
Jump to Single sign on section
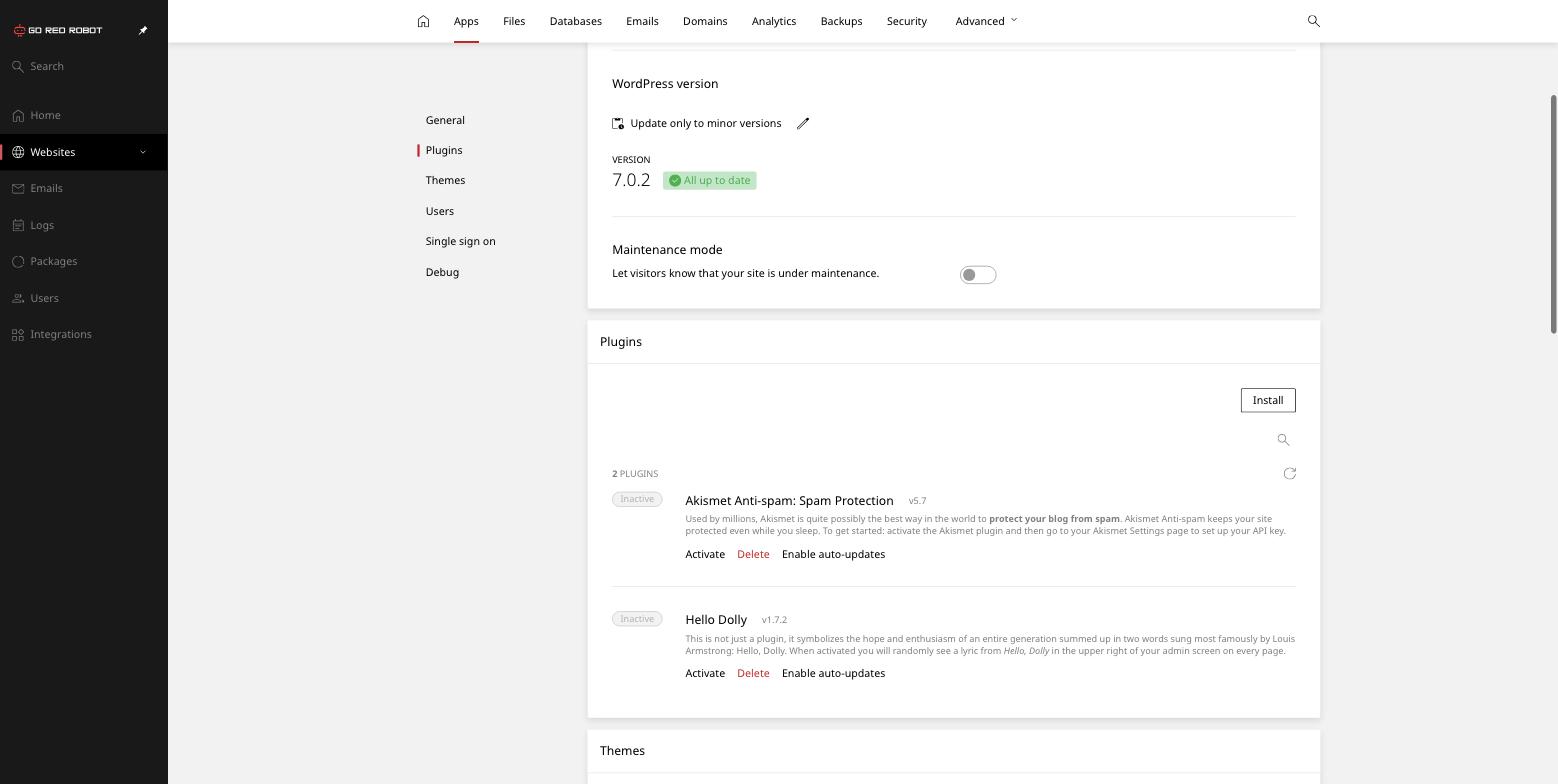click(x=461, y=241)
